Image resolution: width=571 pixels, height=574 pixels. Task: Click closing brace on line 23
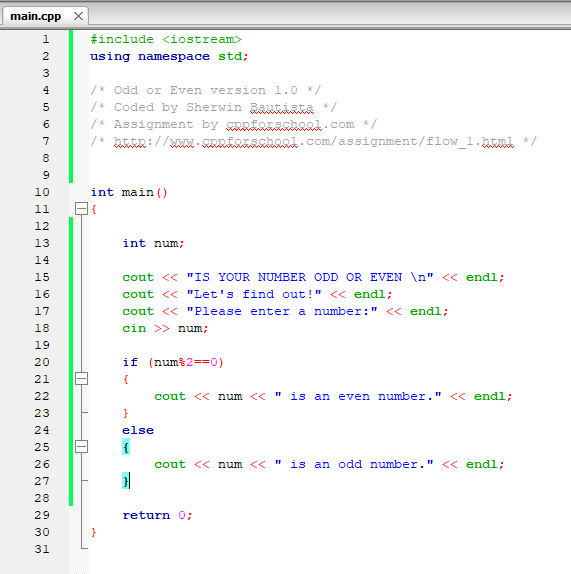point(126,413)
